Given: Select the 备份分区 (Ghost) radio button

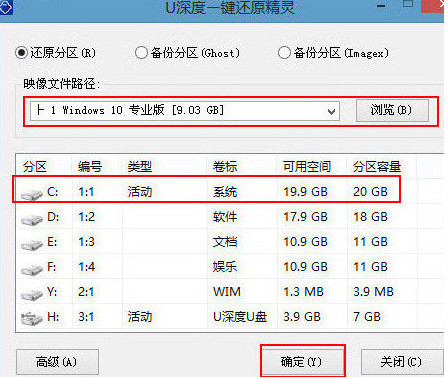Looking at the screenshot, I should coord(141,53).
